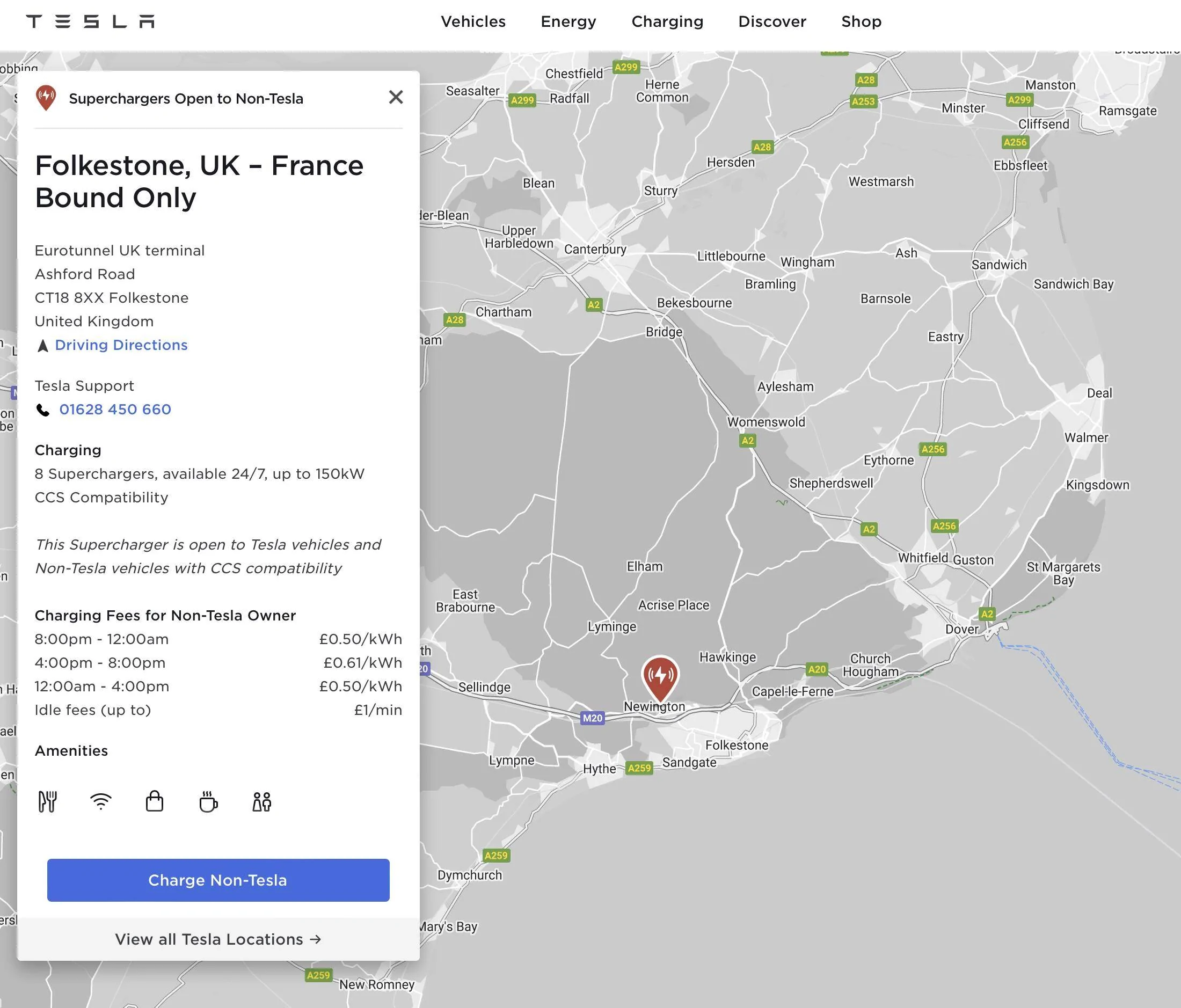Click the 4:00pm - 8:00pm fee row
Viewport: 1181px width, 1008px height.
[x=218, y=663]
